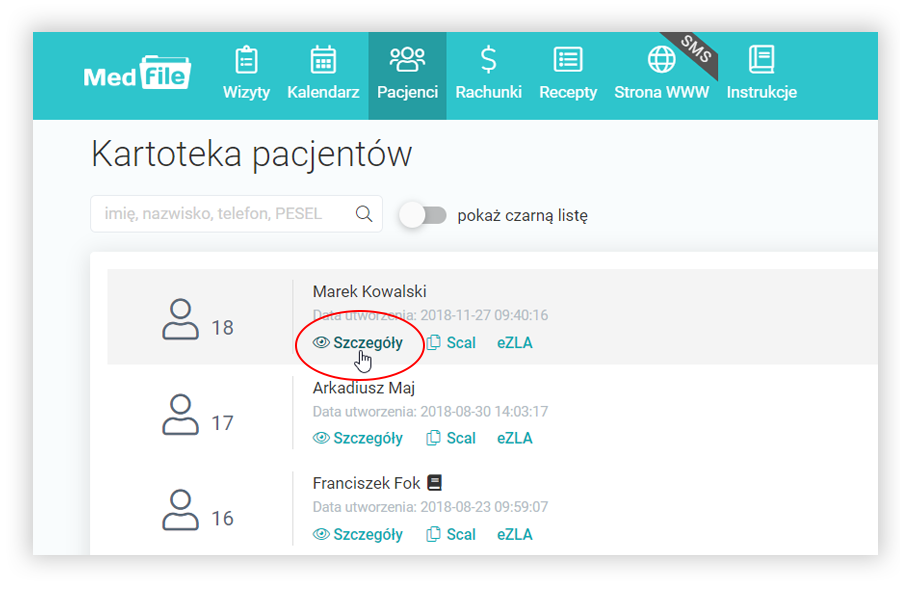Toggle the 'pokaż czarną listę' switch
This screenshot has height=600, width=900.
point(423,214)
